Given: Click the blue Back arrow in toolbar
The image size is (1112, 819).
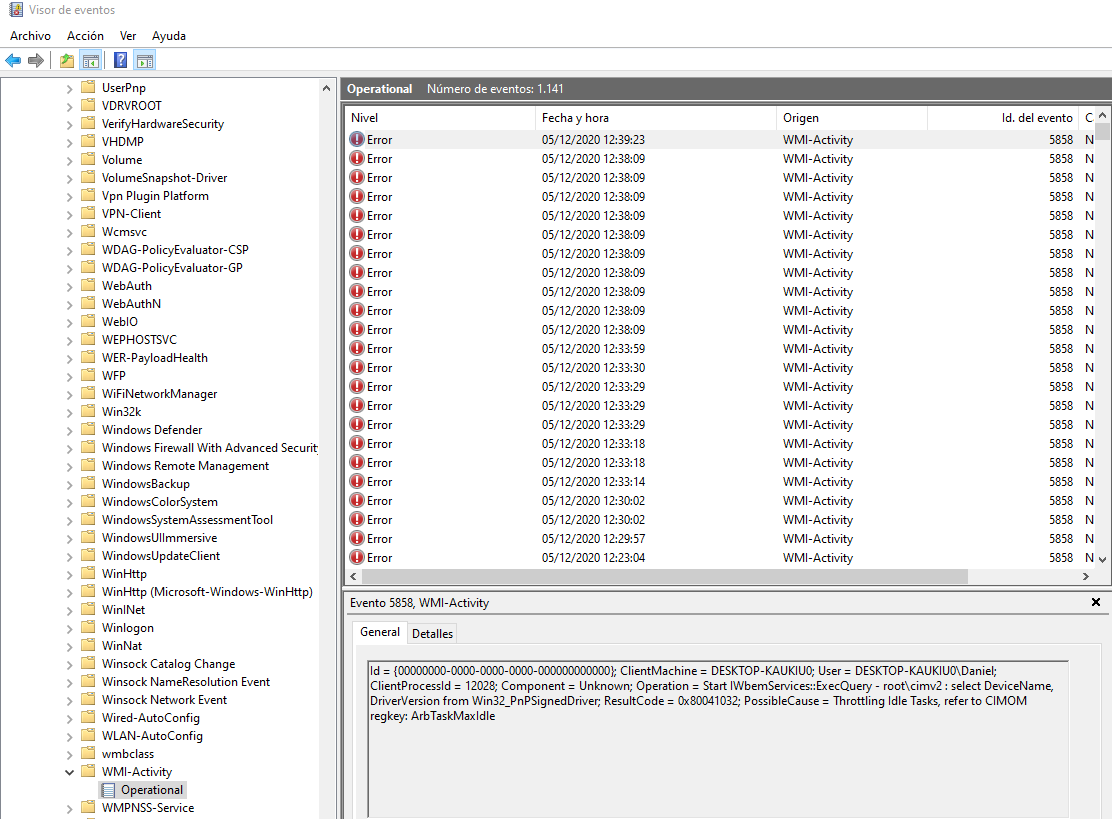Looking at the screenshot, I should click(x=13, y=60).
